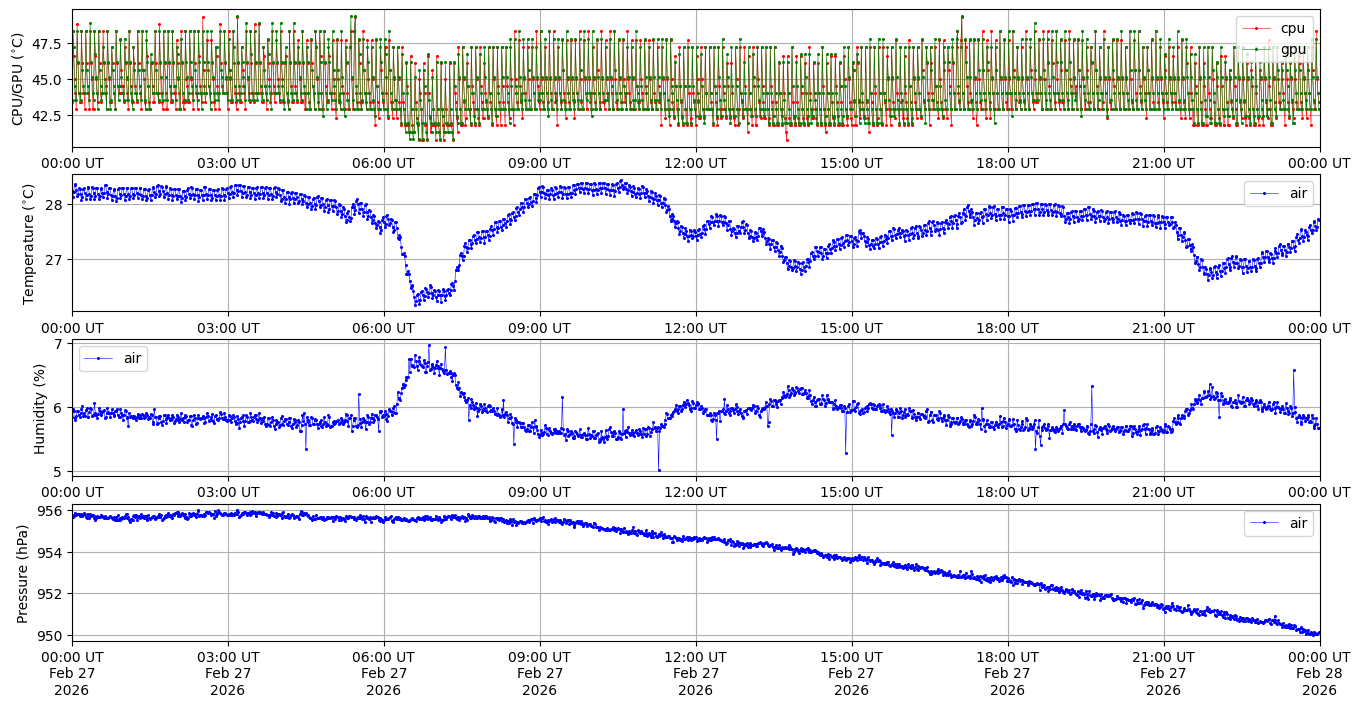The height and width of the screenshot is (707, 1360).
Task: Click the "Pressure (hPa)" y-axis label
Action: 23,573
